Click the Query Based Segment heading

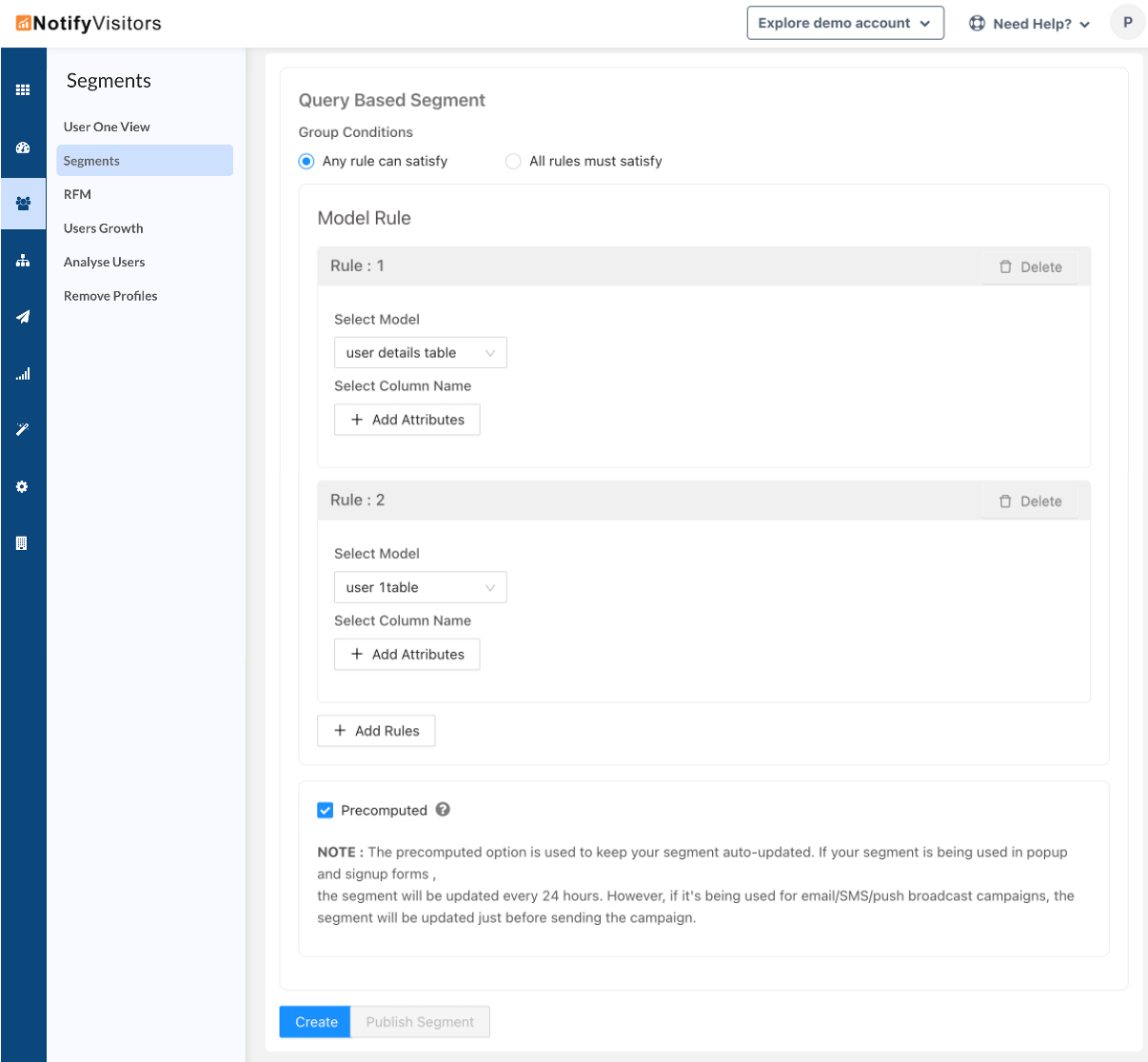(x=392, y=100)
